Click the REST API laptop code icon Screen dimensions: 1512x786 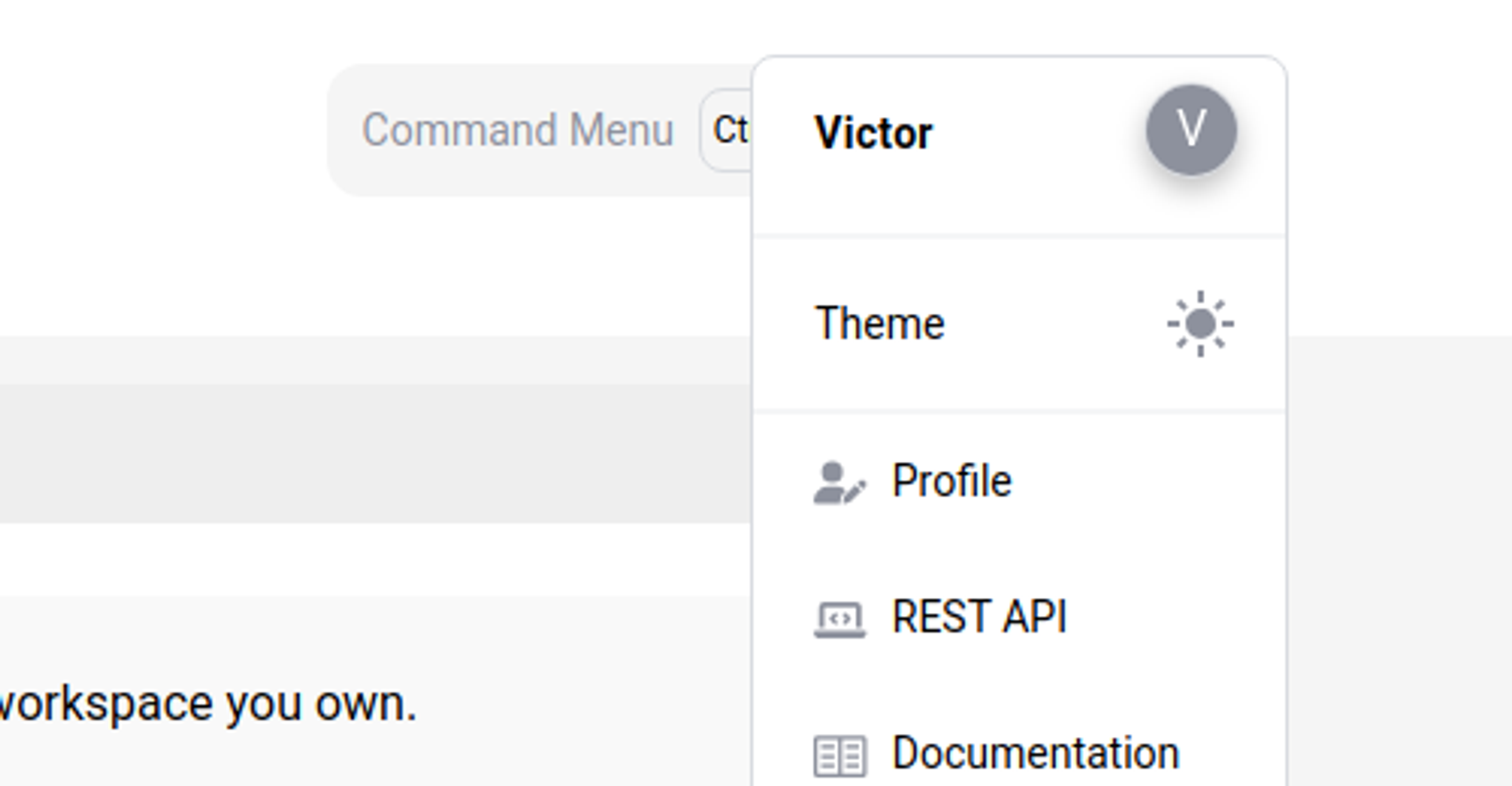[839, 619]
